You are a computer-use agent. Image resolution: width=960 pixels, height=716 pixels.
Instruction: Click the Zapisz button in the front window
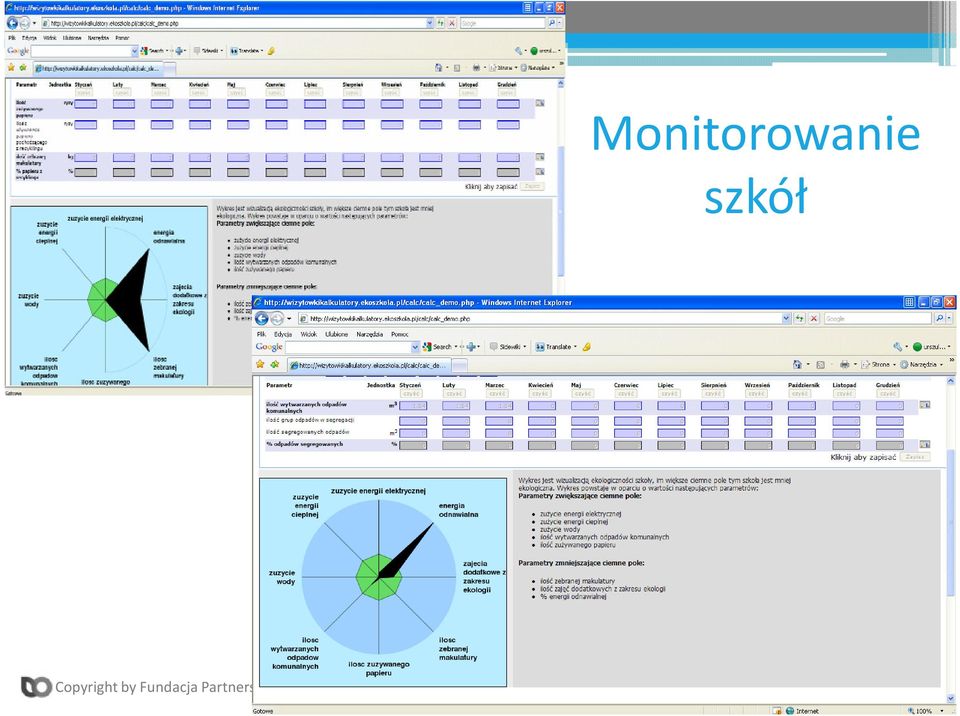915,457
